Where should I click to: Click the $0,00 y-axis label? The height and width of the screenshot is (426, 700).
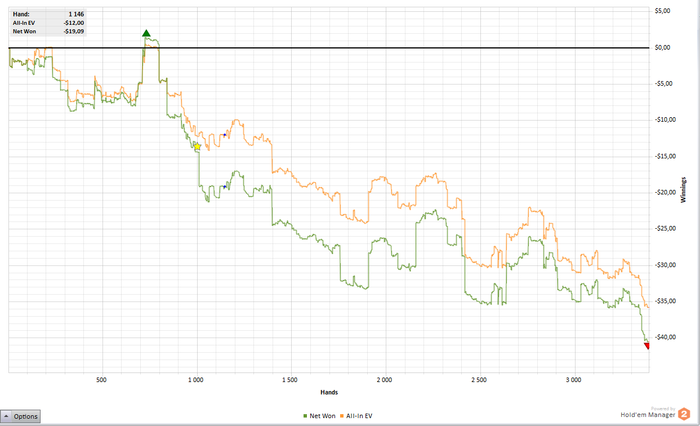pos(662,47)
